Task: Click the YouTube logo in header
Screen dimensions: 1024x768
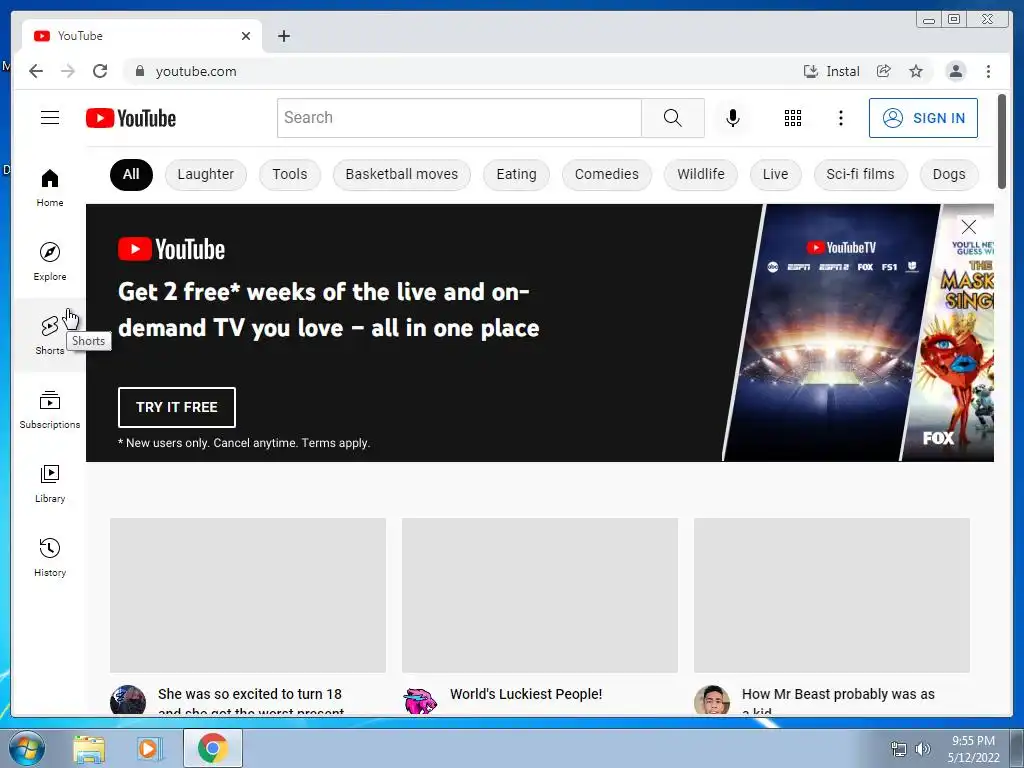Action: [131, 118]
